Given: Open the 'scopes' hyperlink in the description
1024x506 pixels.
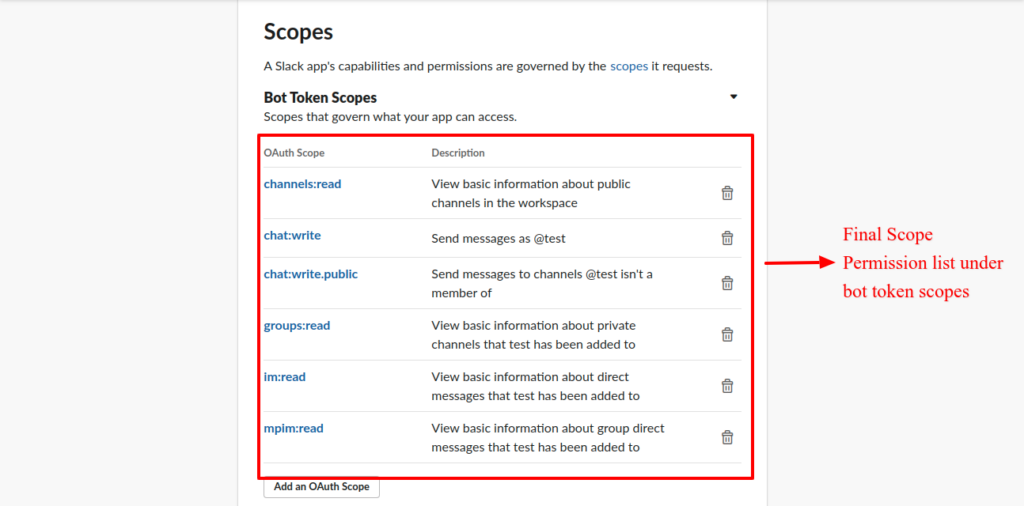Looking at the screenshot, I should tap(629, 66).
